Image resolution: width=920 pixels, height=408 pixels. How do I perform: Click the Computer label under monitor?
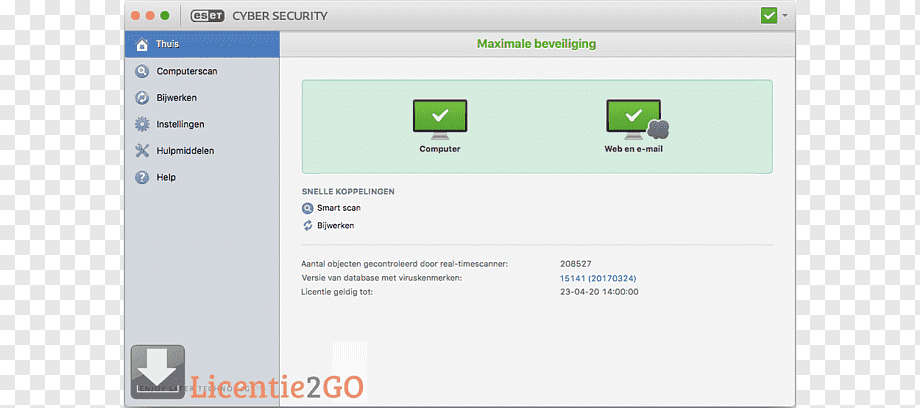pyautogui.click(x=439, y=149)
